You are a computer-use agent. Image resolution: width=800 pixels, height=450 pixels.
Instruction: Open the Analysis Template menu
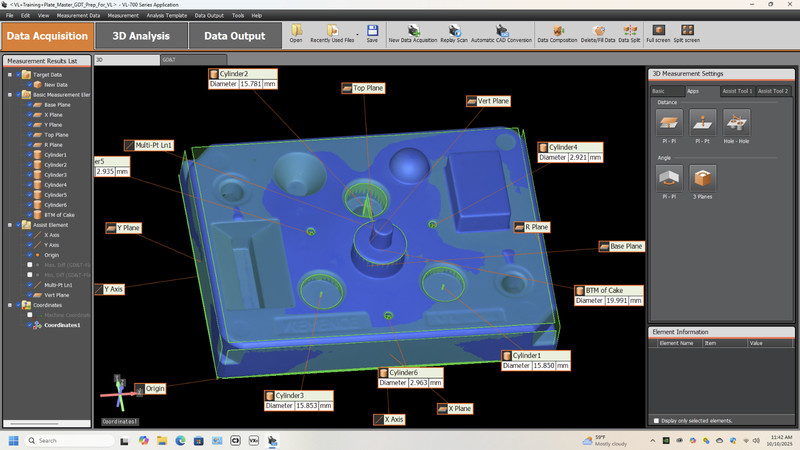tap(167, 16)
